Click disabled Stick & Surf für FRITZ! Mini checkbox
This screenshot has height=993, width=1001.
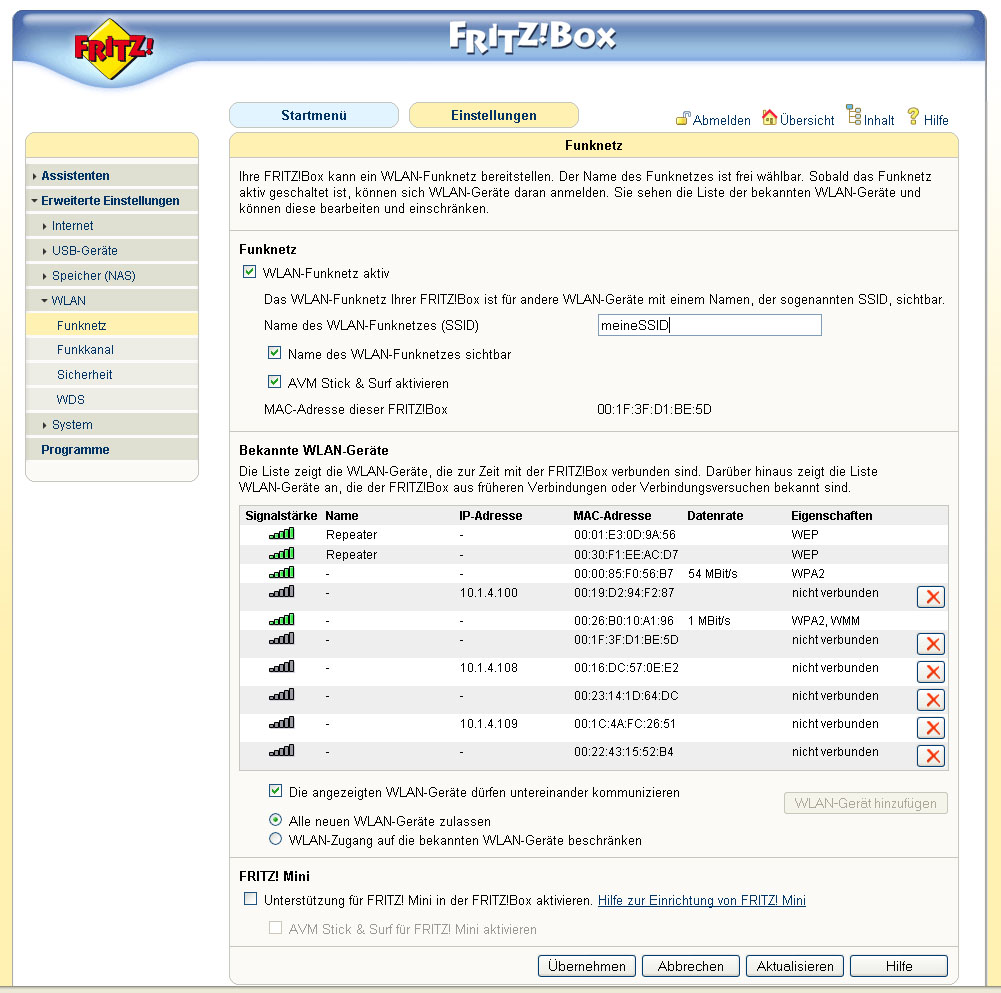point(275,928)
